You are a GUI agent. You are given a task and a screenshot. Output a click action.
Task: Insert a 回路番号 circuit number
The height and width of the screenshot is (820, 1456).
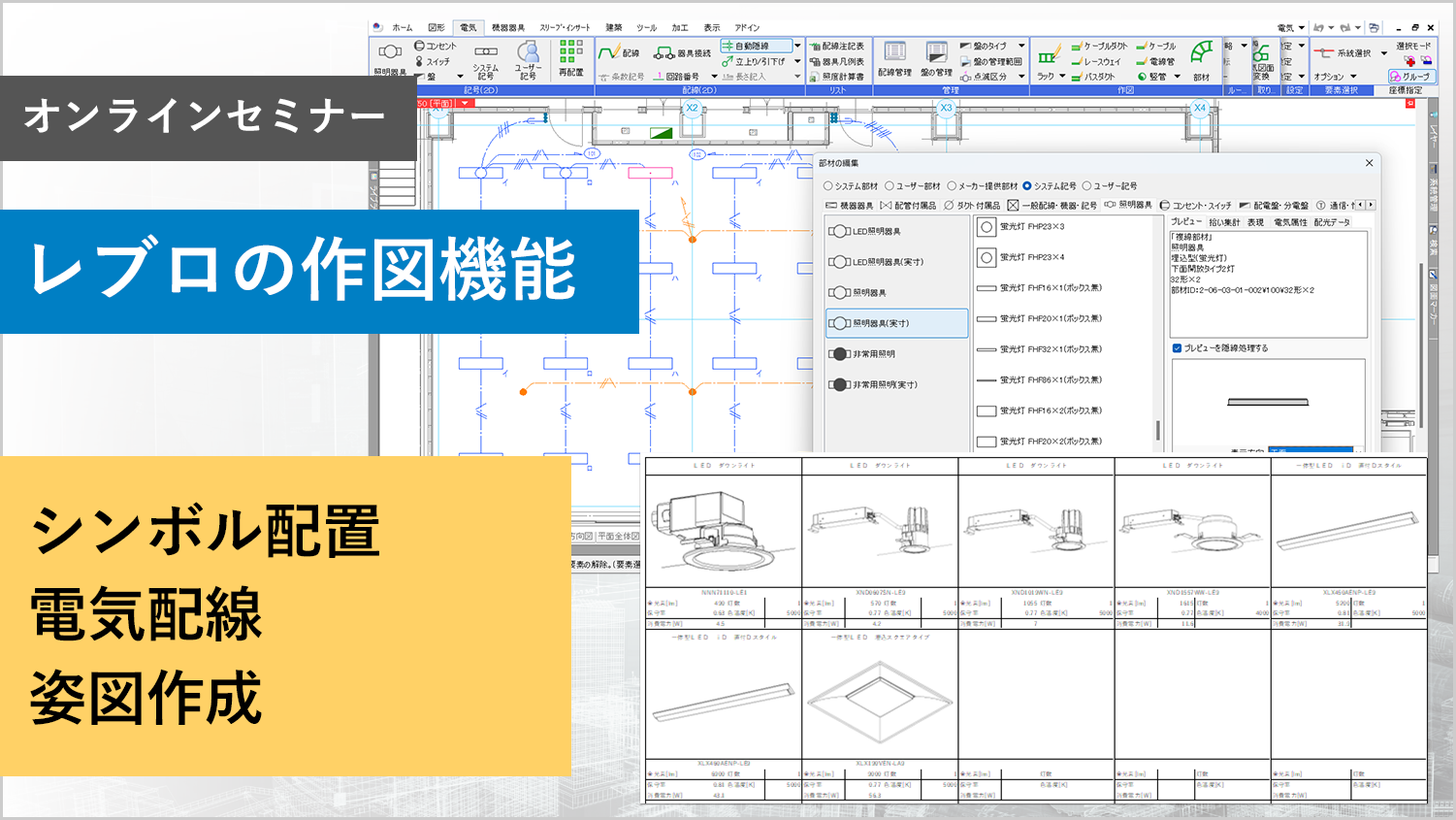pyautogui.click(x=676, y=77)
